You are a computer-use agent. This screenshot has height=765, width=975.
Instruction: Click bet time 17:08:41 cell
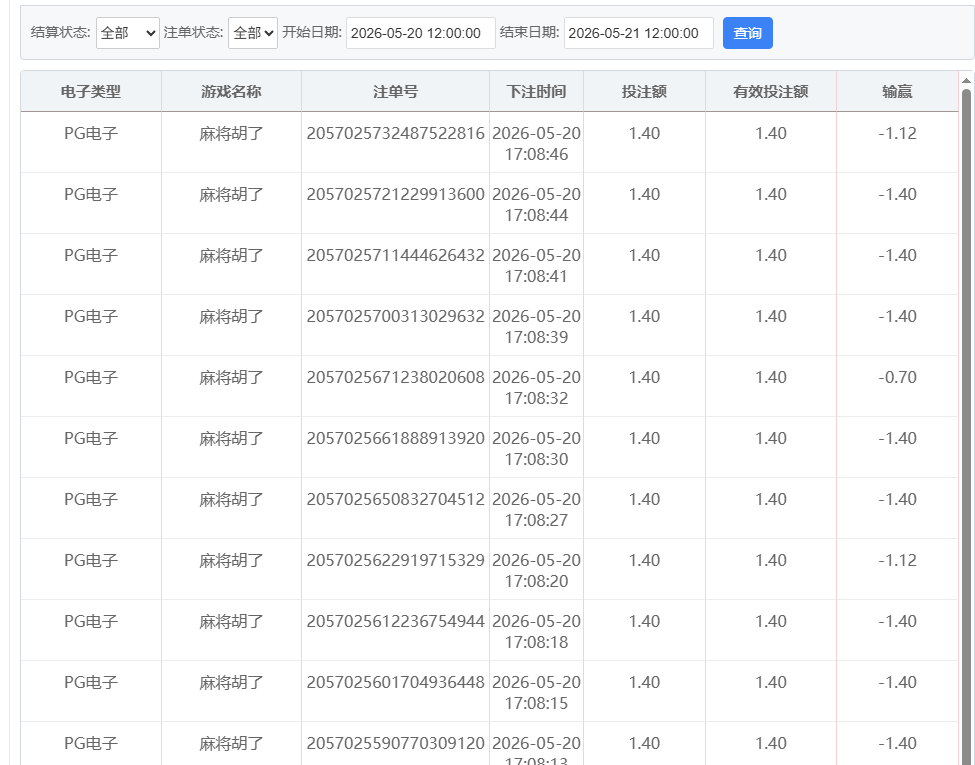[x=536, y=266]
